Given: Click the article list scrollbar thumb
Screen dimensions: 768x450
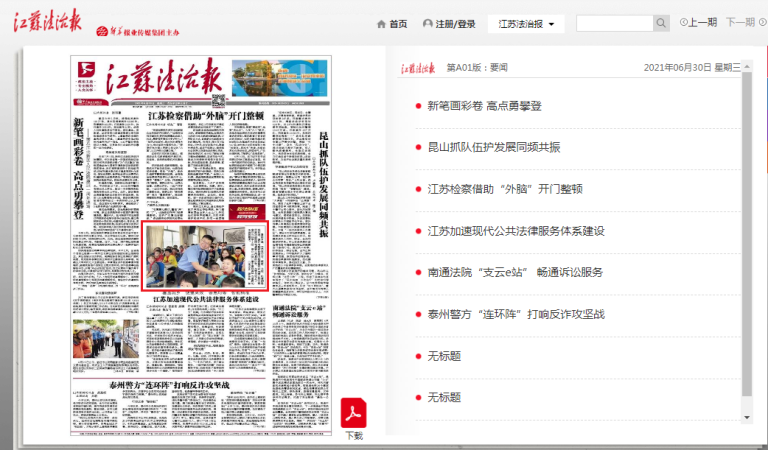Looking at the screenshot, I should pos(747,234).
